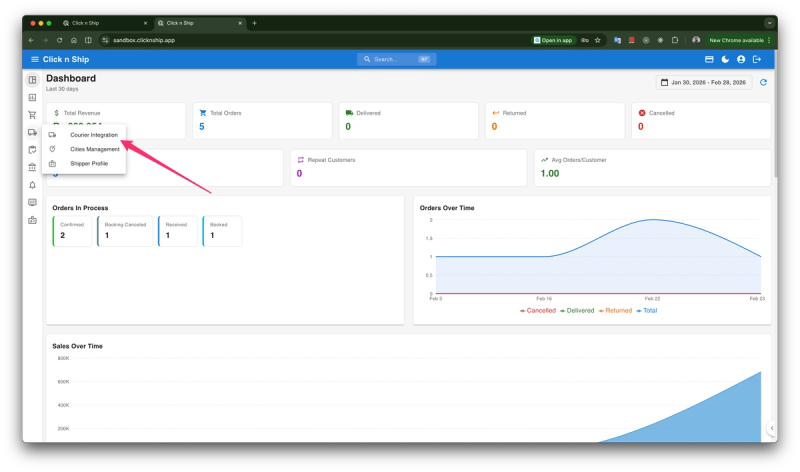Click the Total Orders card

click(262, 120)
